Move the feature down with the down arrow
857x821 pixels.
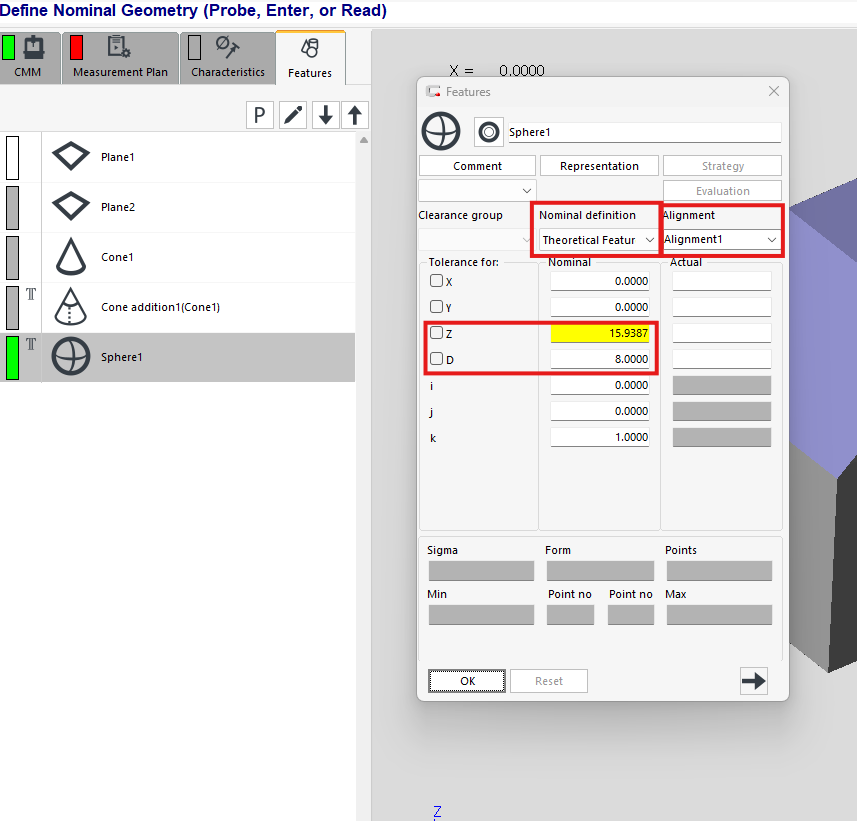point(325,115)
